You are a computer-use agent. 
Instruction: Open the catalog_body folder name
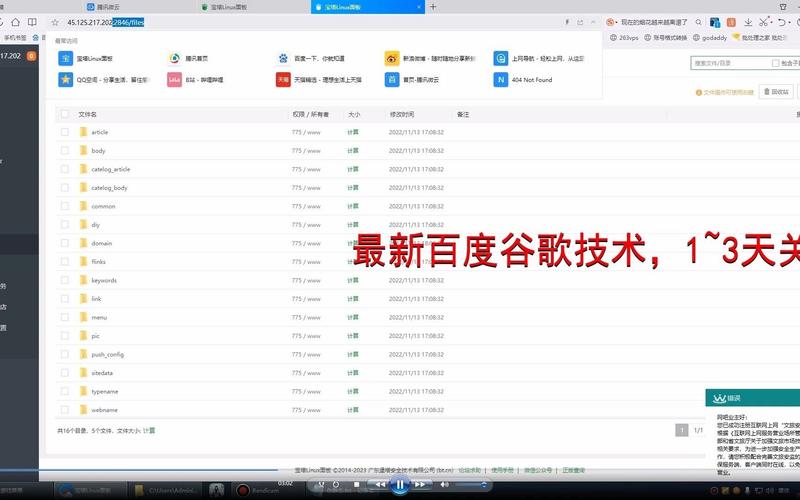tap(109, 188)
